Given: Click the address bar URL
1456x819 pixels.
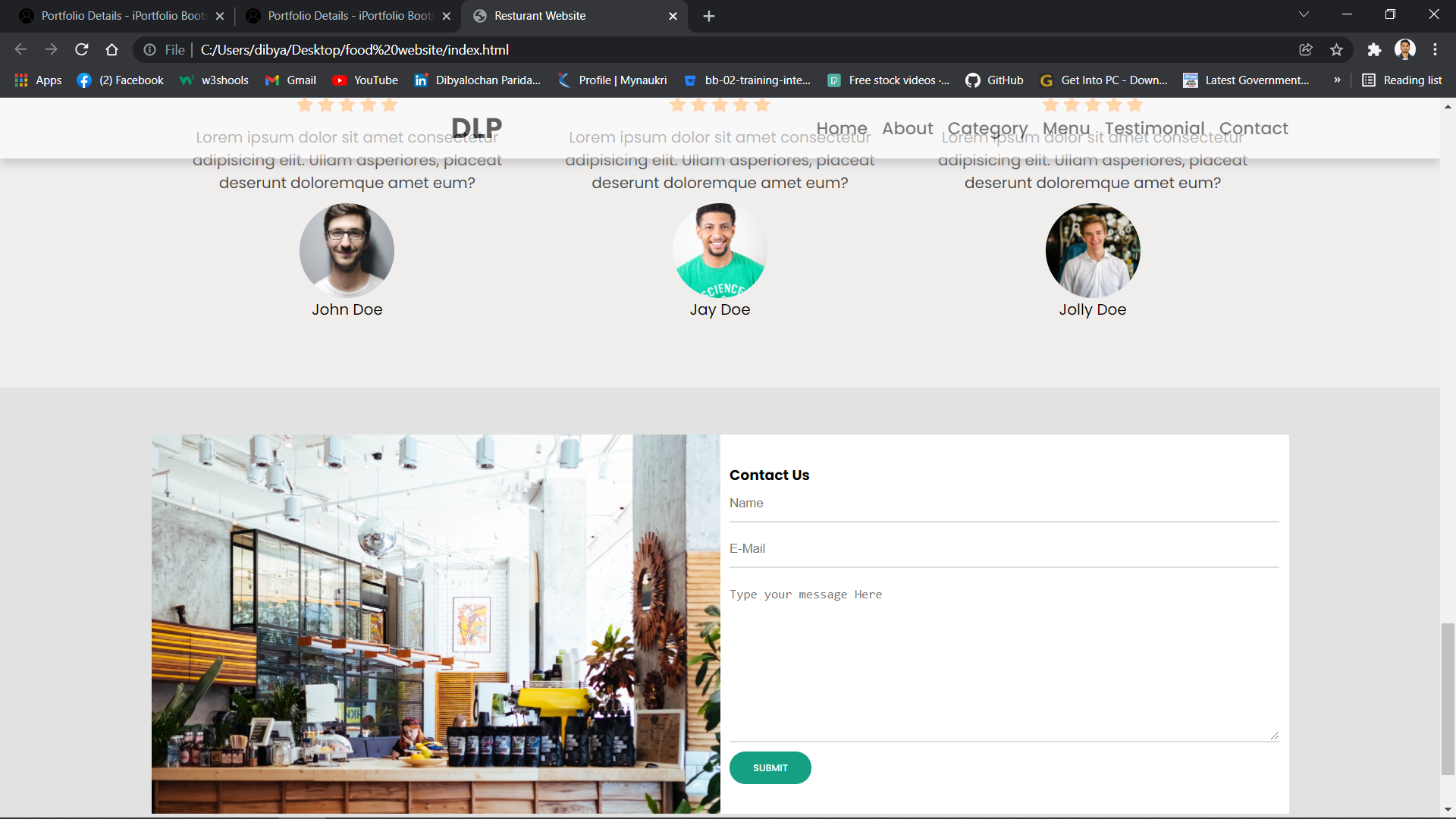Looking at the screenshot, I should click(355, 50).
